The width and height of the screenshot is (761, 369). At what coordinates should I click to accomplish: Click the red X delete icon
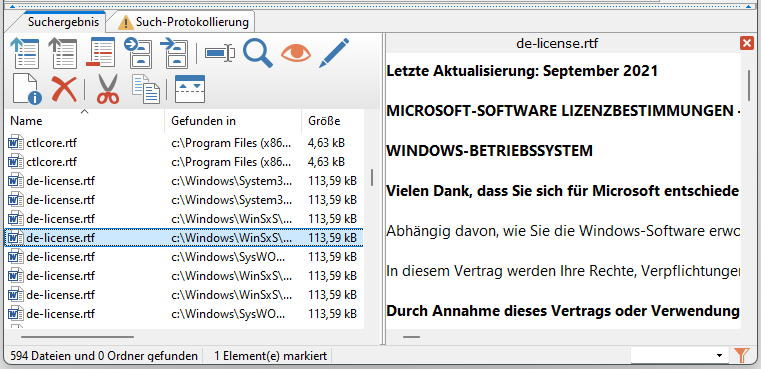[64, 89]
